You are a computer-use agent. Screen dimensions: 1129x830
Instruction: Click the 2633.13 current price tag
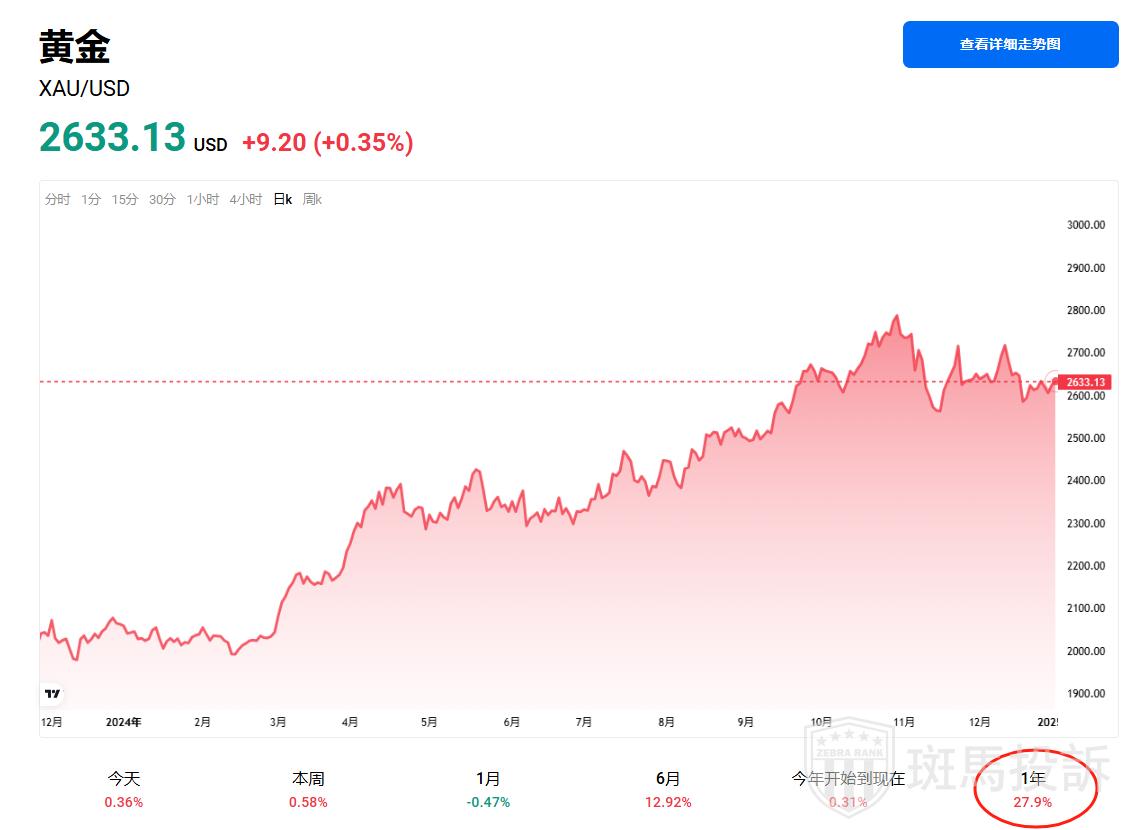1085,382
